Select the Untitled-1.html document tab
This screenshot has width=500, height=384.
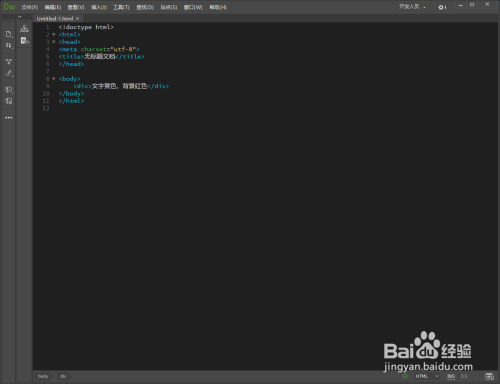[x=58, y=19]
